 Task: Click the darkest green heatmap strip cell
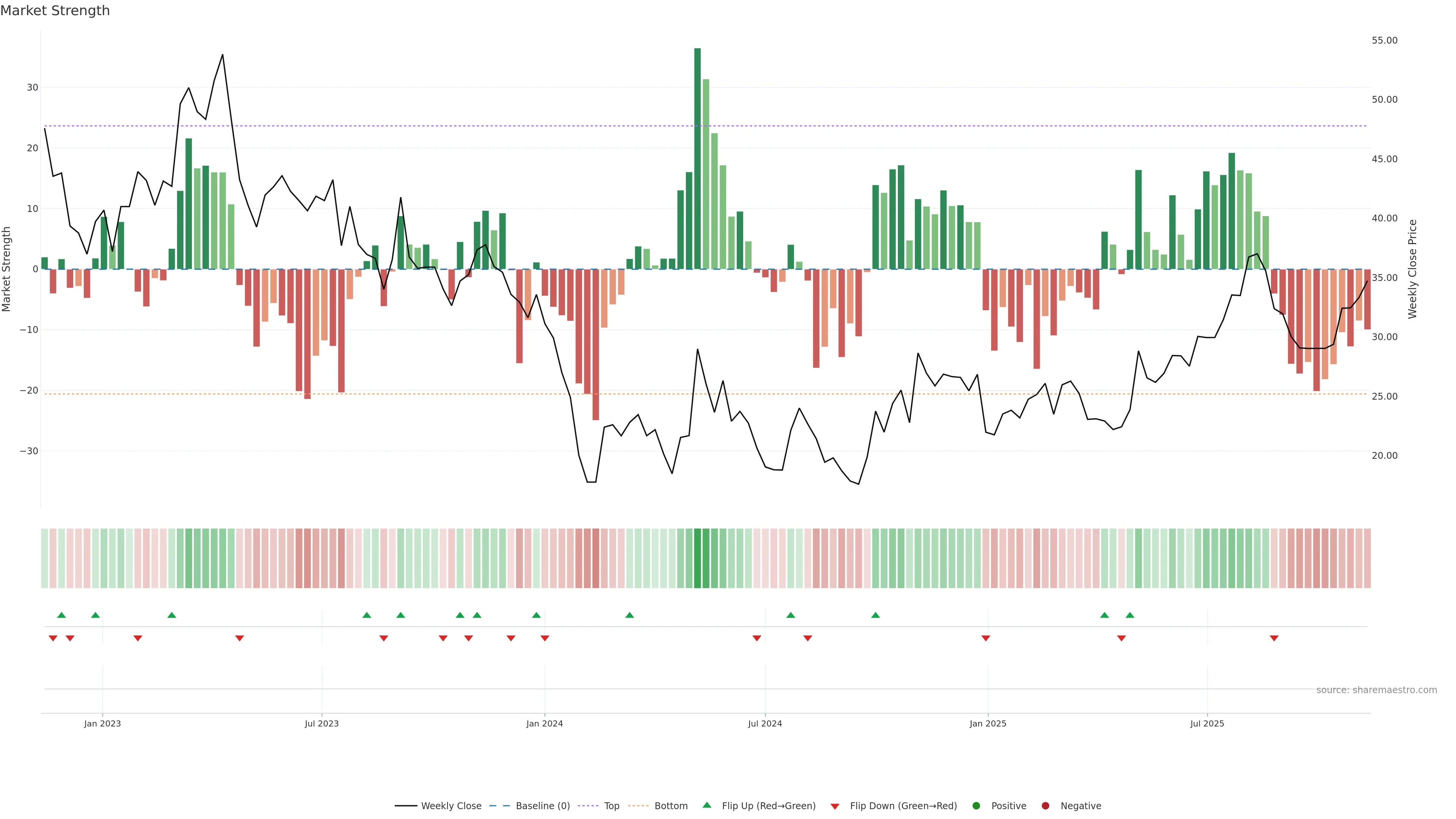coord(698,558)
